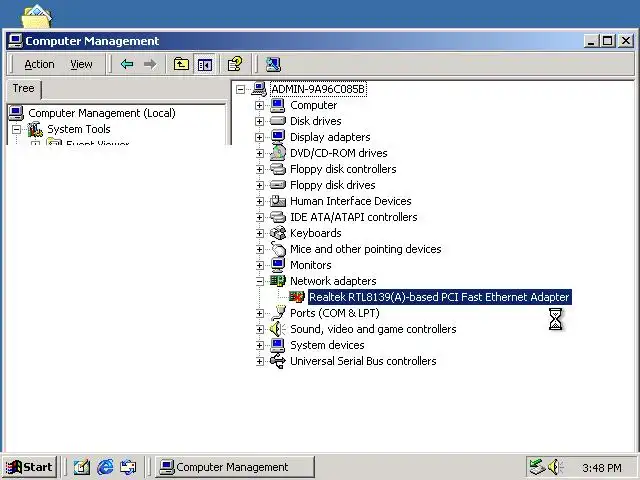
Task: Expand the DVD/CD-ROM drives category
Action: pyautogui.click(x=259, y=153)
